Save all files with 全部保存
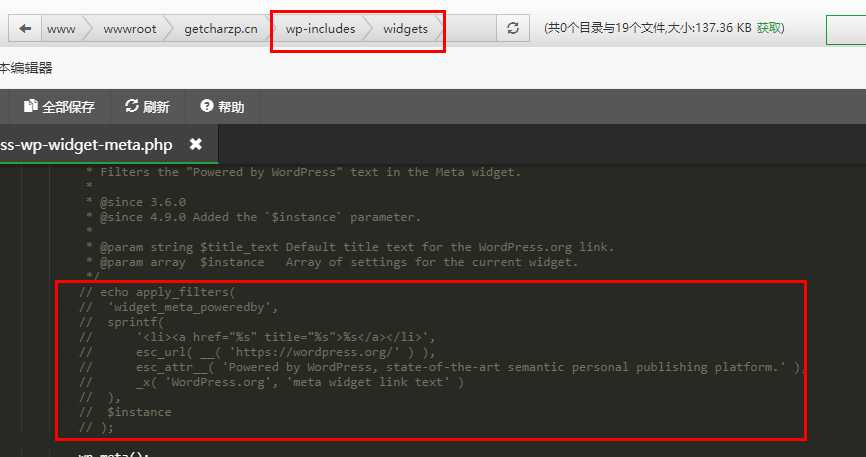 [x=59, y=107]
